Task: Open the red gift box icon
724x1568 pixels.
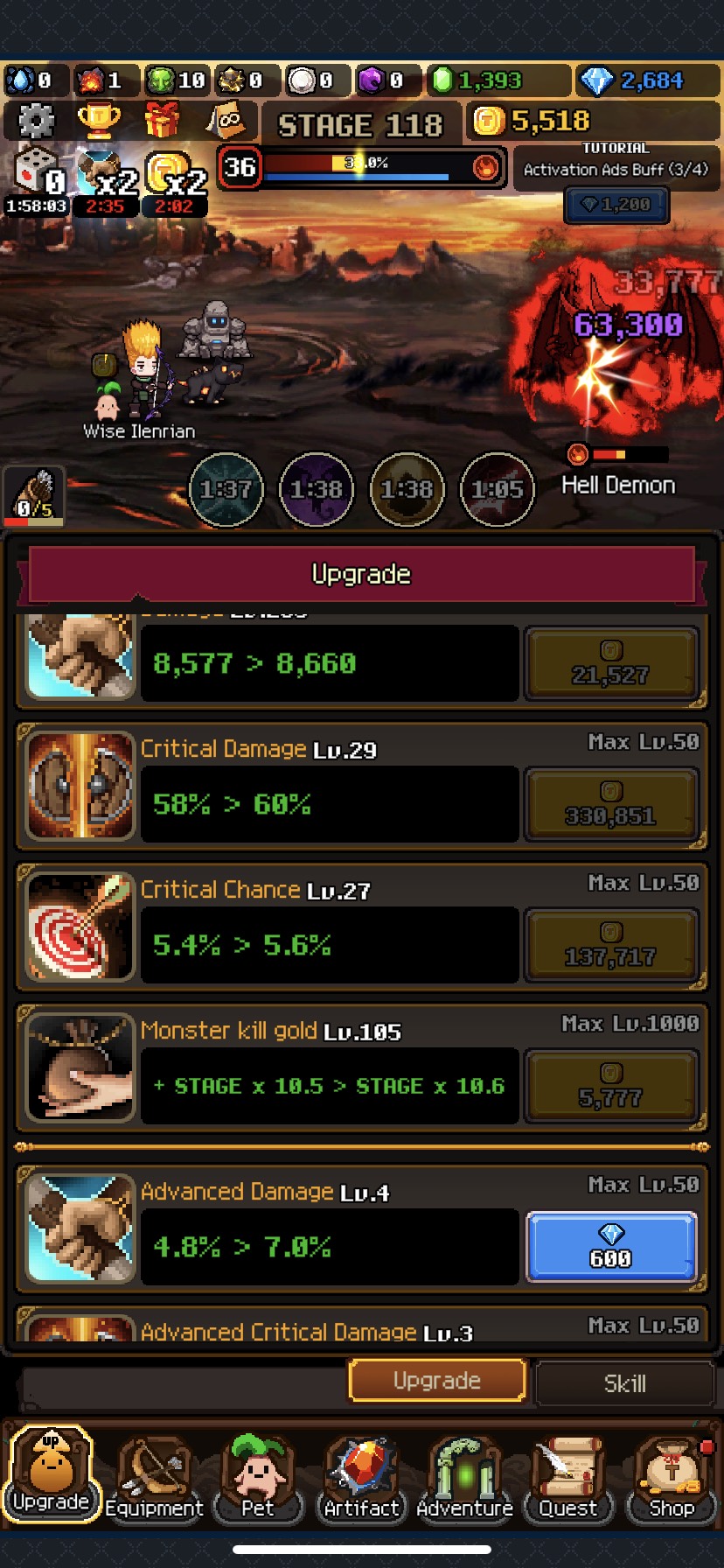Action: click(163, 120)
